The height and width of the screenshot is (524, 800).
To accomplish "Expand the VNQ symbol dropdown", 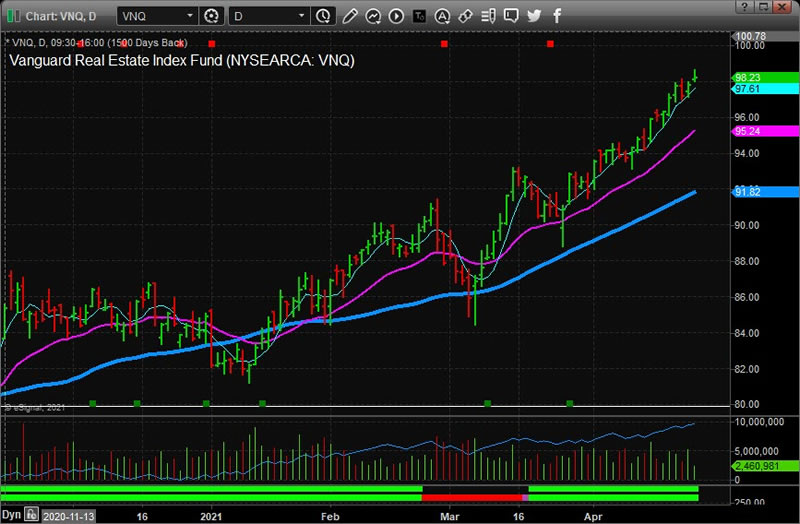I will tap(190, 16).
